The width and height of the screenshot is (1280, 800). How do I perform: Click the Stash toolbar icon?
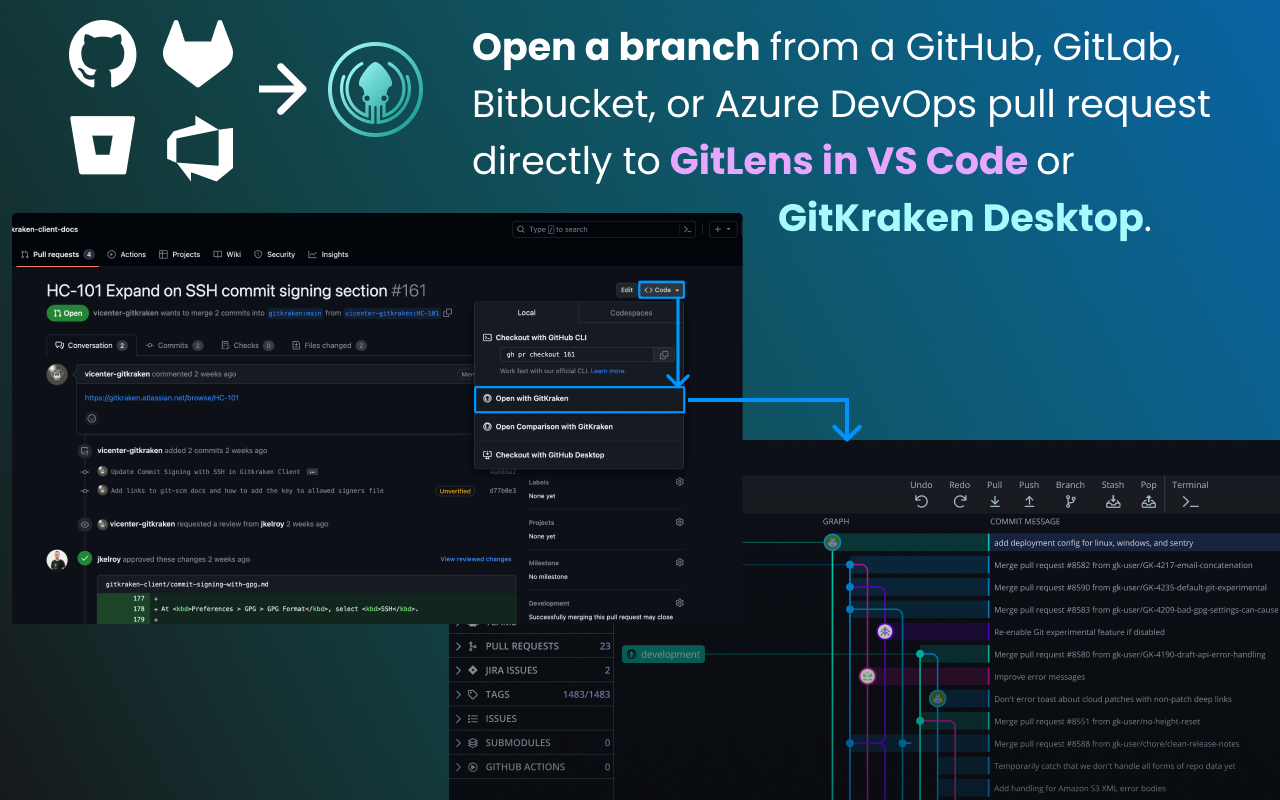1113,502
